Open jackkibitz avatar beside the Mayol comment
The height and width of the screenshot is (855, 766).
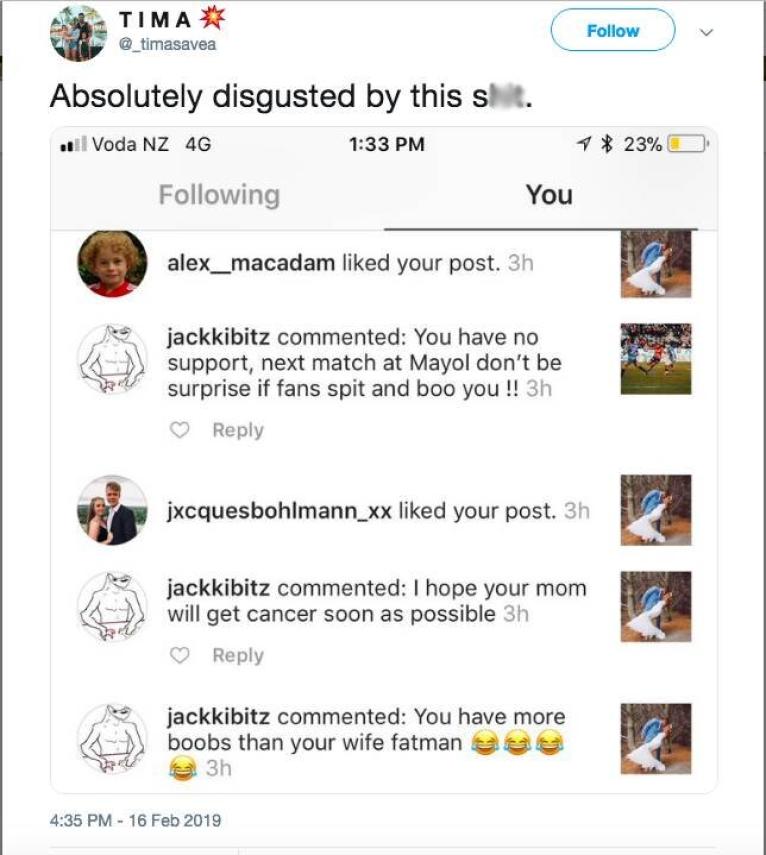click(x=112, y=359)
